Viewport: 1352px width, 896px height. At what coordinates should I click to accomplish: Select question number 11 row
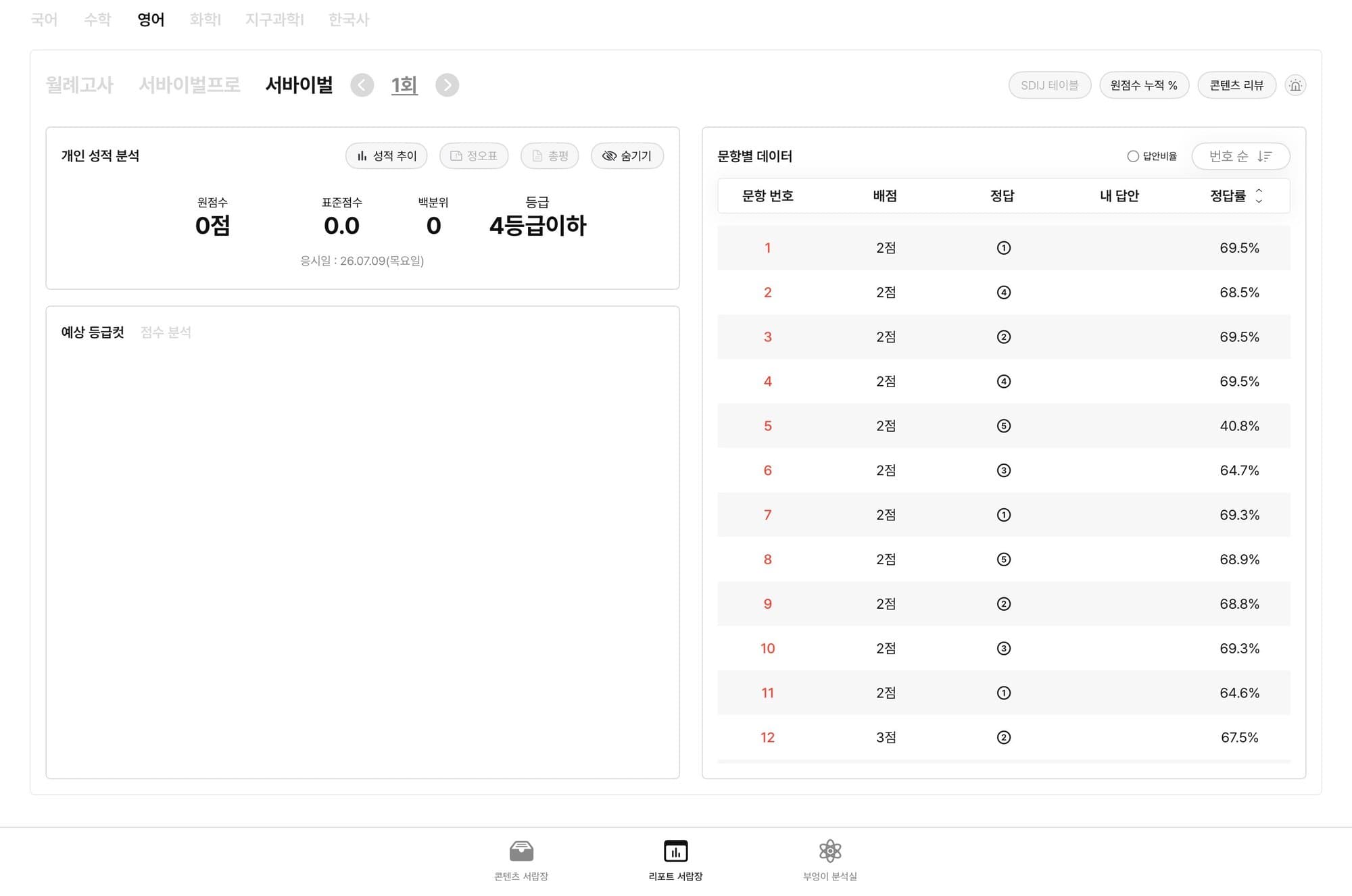[1004, 693]
